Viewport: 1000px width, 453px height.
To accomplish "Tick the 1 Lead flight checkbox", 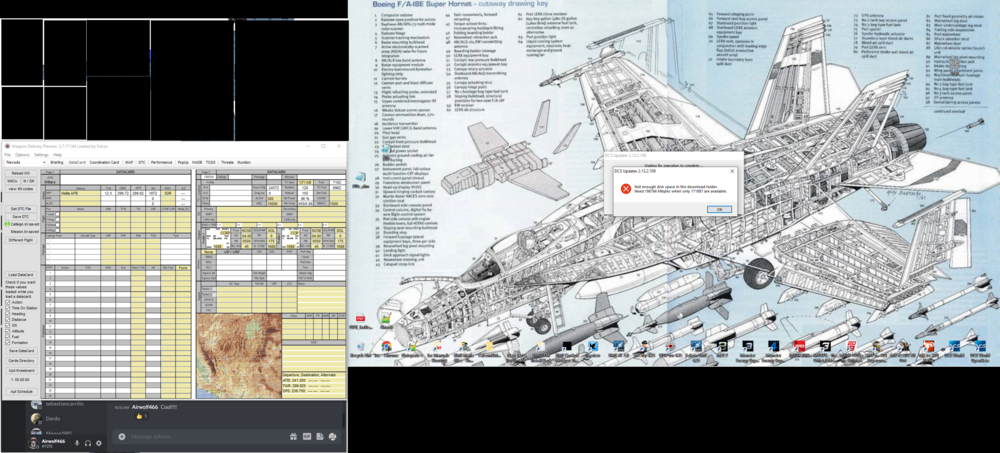I will tap(58, 214).
